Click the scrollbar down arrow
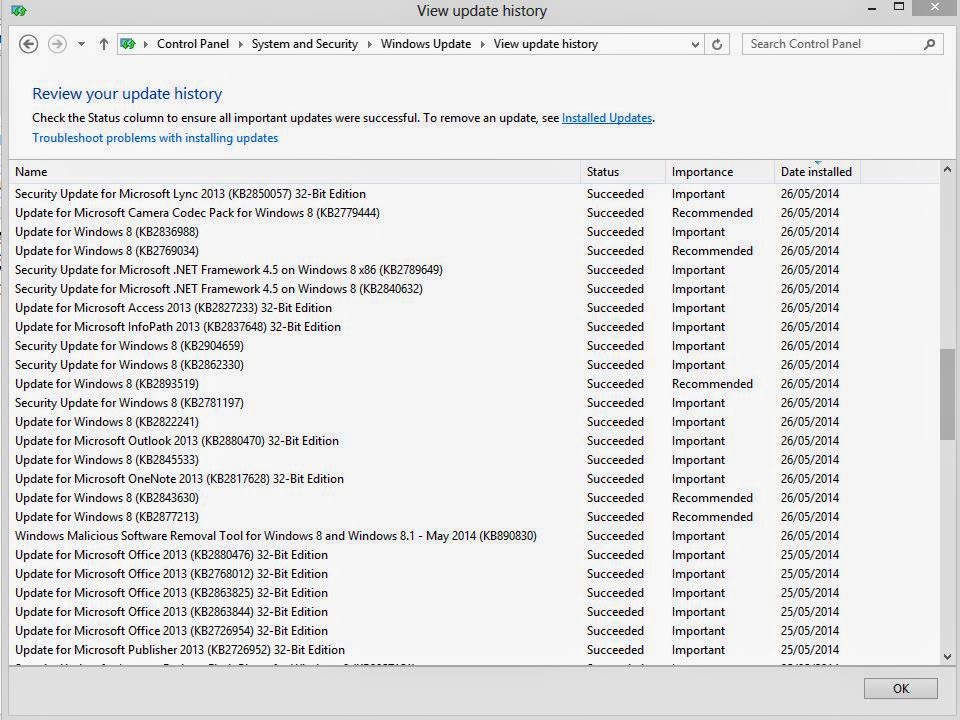960x720 pixels. pos(947,657)
